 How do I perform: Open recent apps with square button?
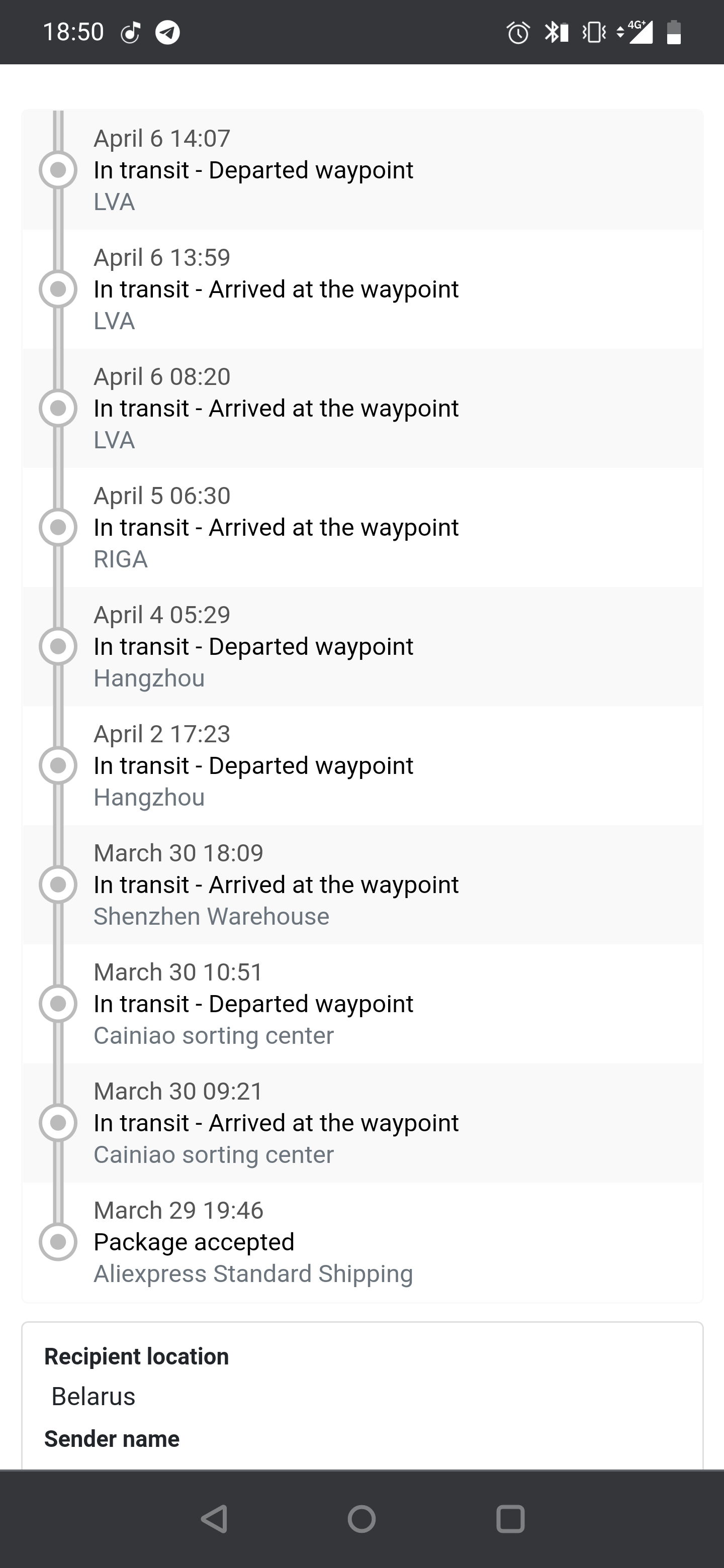[510, 1519]
